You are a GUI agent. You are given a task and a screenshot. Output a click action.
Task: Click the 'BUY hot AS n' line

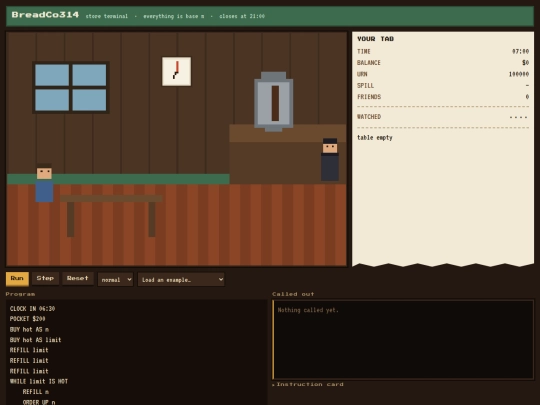[29, 330]
